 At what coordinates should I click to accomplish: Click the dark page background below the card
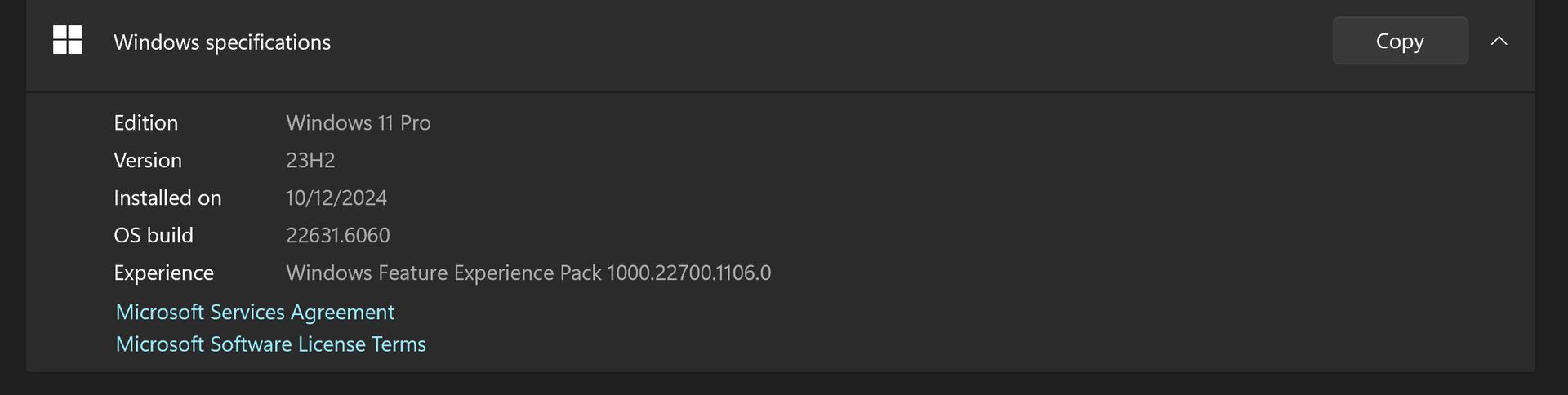pyautogui.click(x=784, y=384)
